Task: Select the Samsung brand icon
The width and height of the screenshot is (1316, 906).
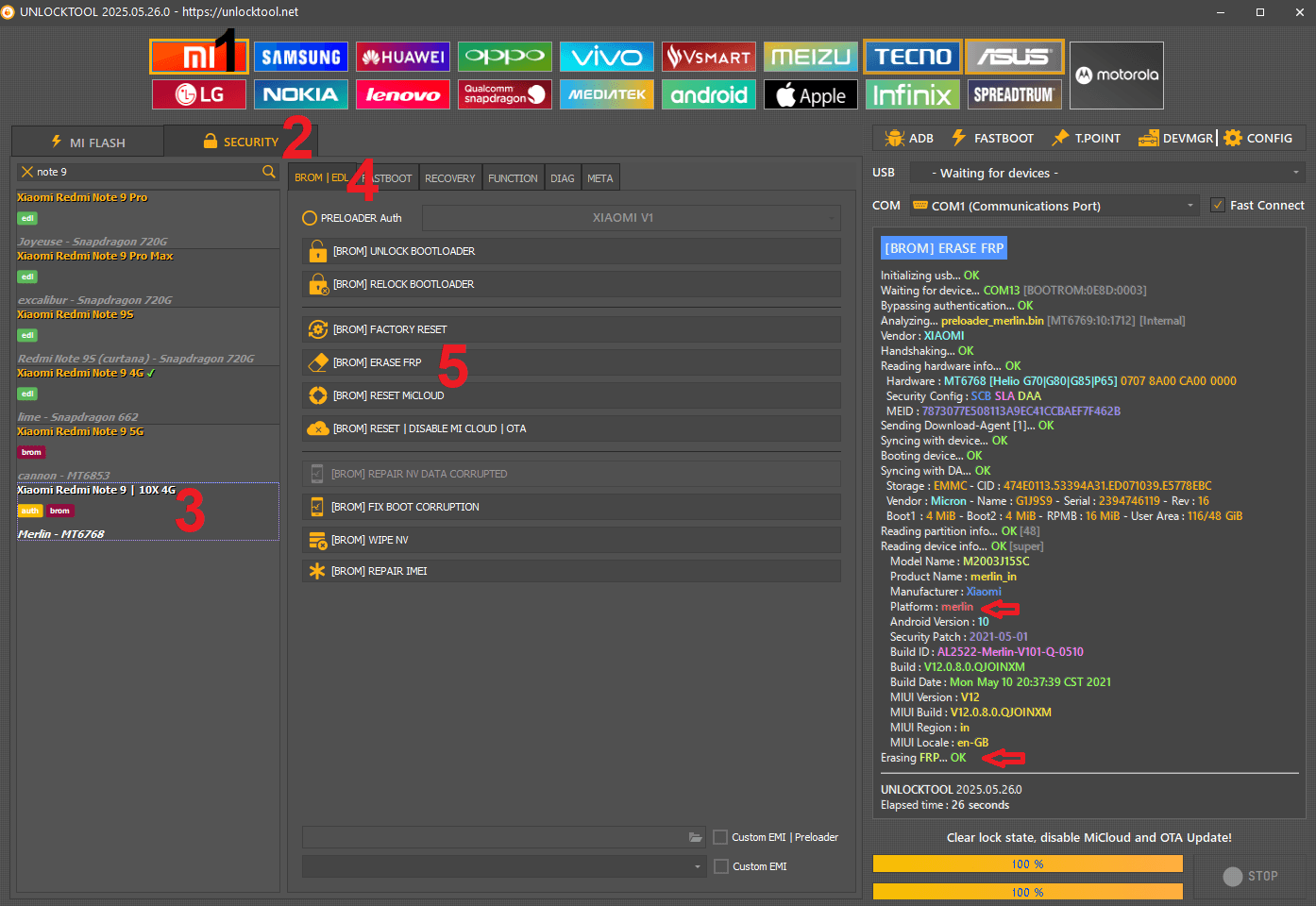Action: click(x=300, y=57)
